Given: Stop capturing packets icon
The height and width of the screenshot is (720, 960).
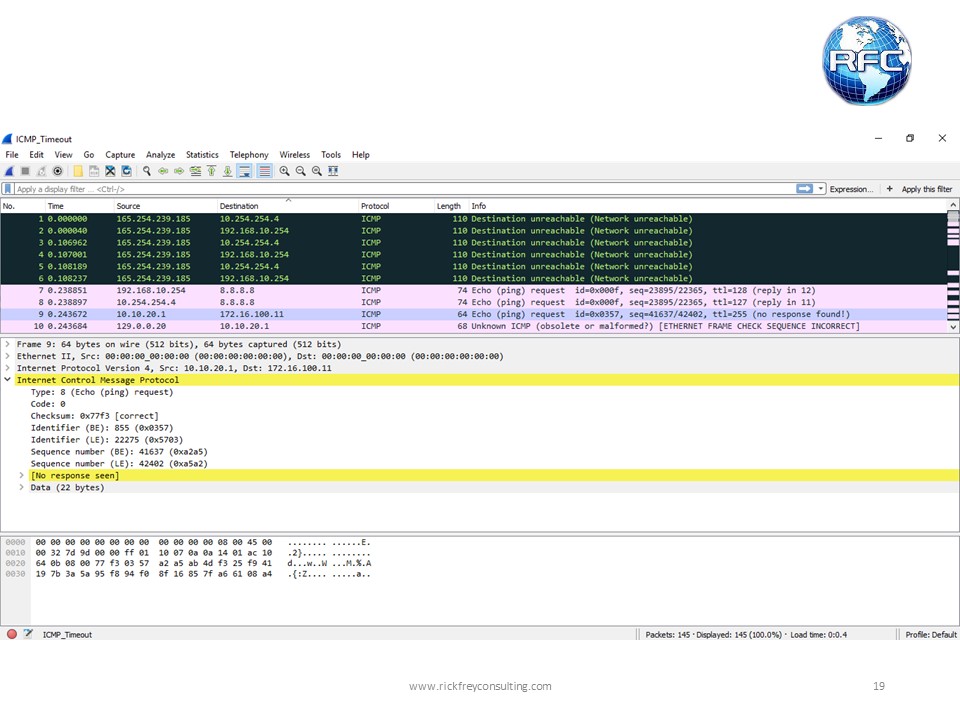Looking at the screenshot, I should tap(25, 171).
